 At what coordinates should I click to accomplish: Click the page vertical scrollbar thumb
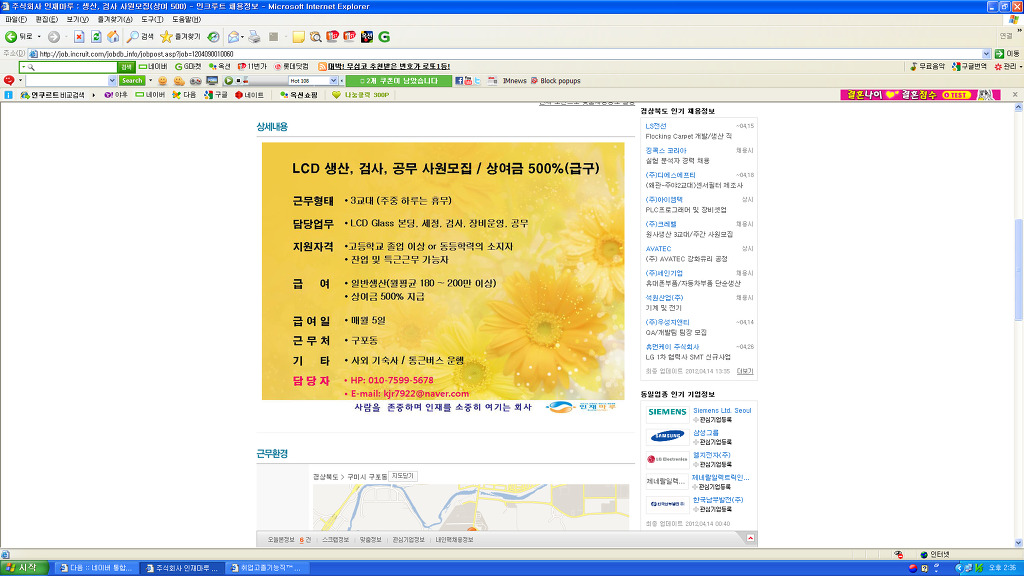(x=1018, y=270)
